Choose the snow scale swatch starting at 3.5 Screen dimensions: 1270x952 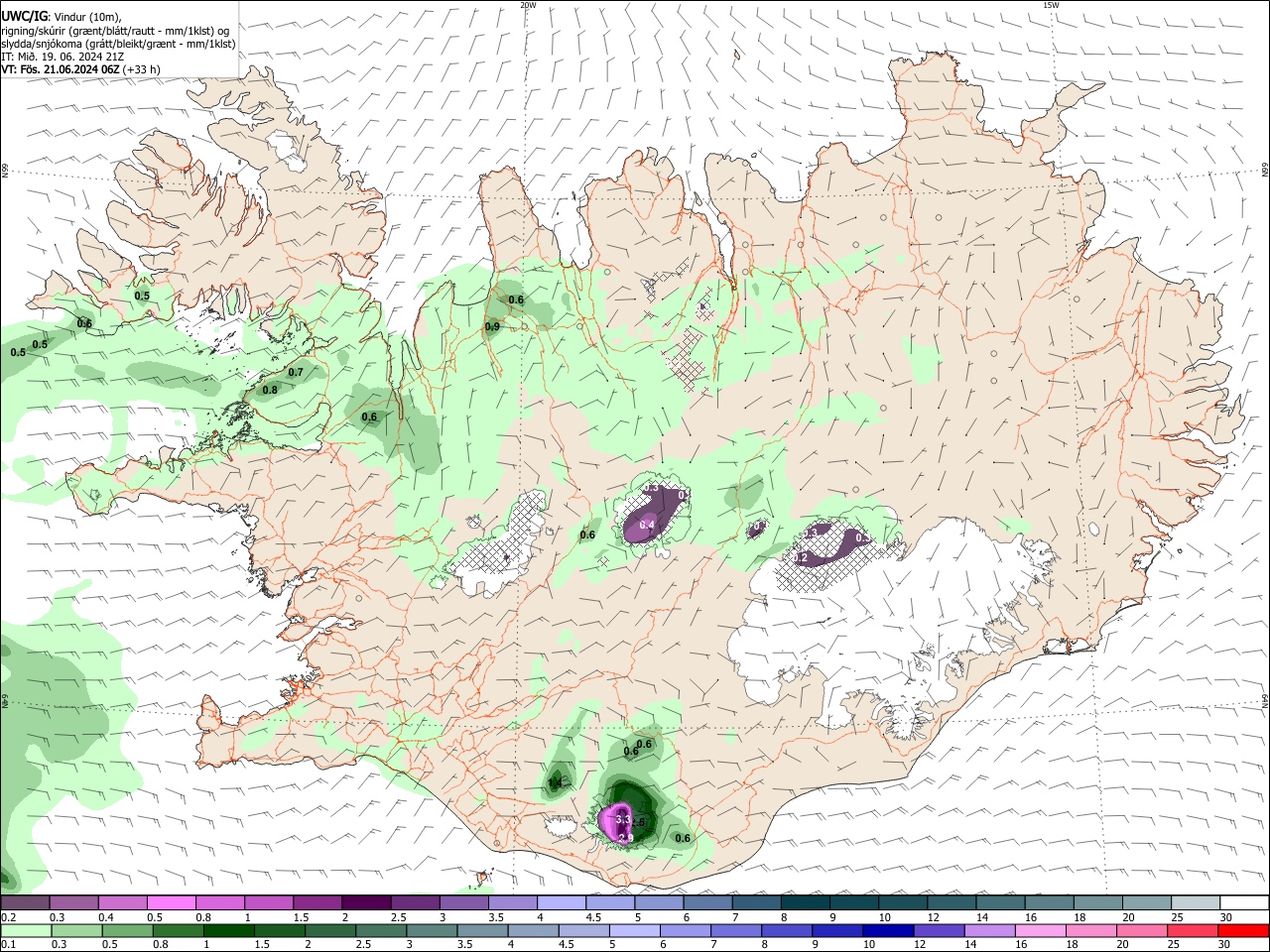click(511, 902)
